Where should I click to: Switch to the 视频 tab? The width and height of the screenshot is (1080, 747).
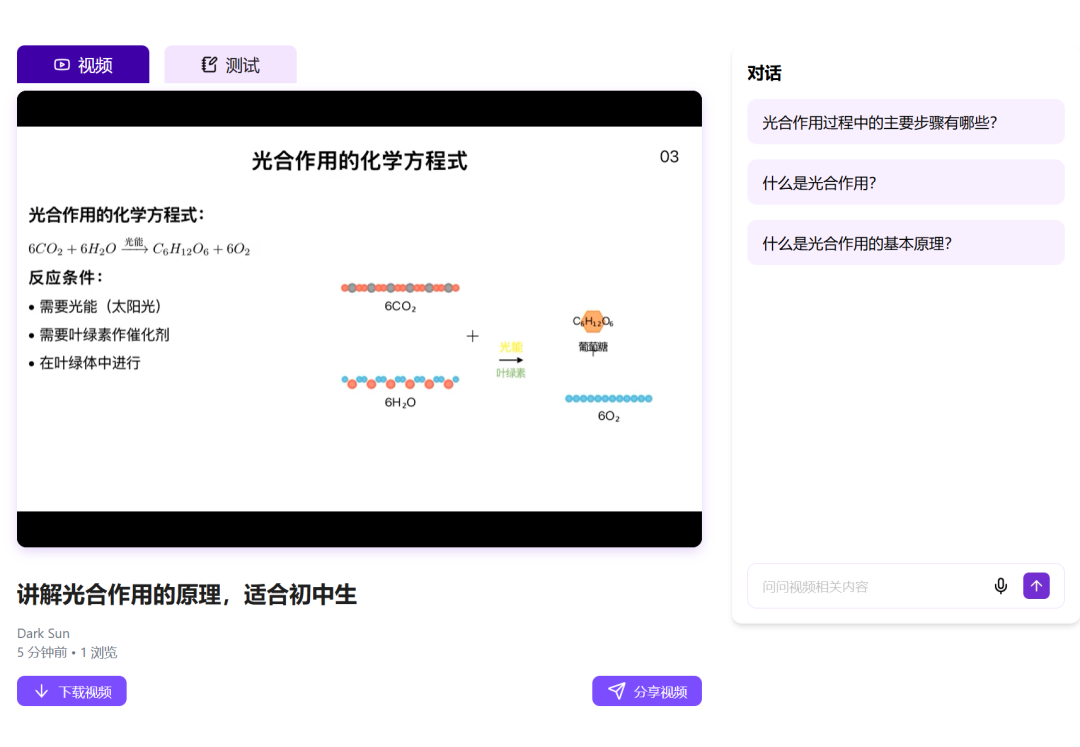[x=83, y=65]
